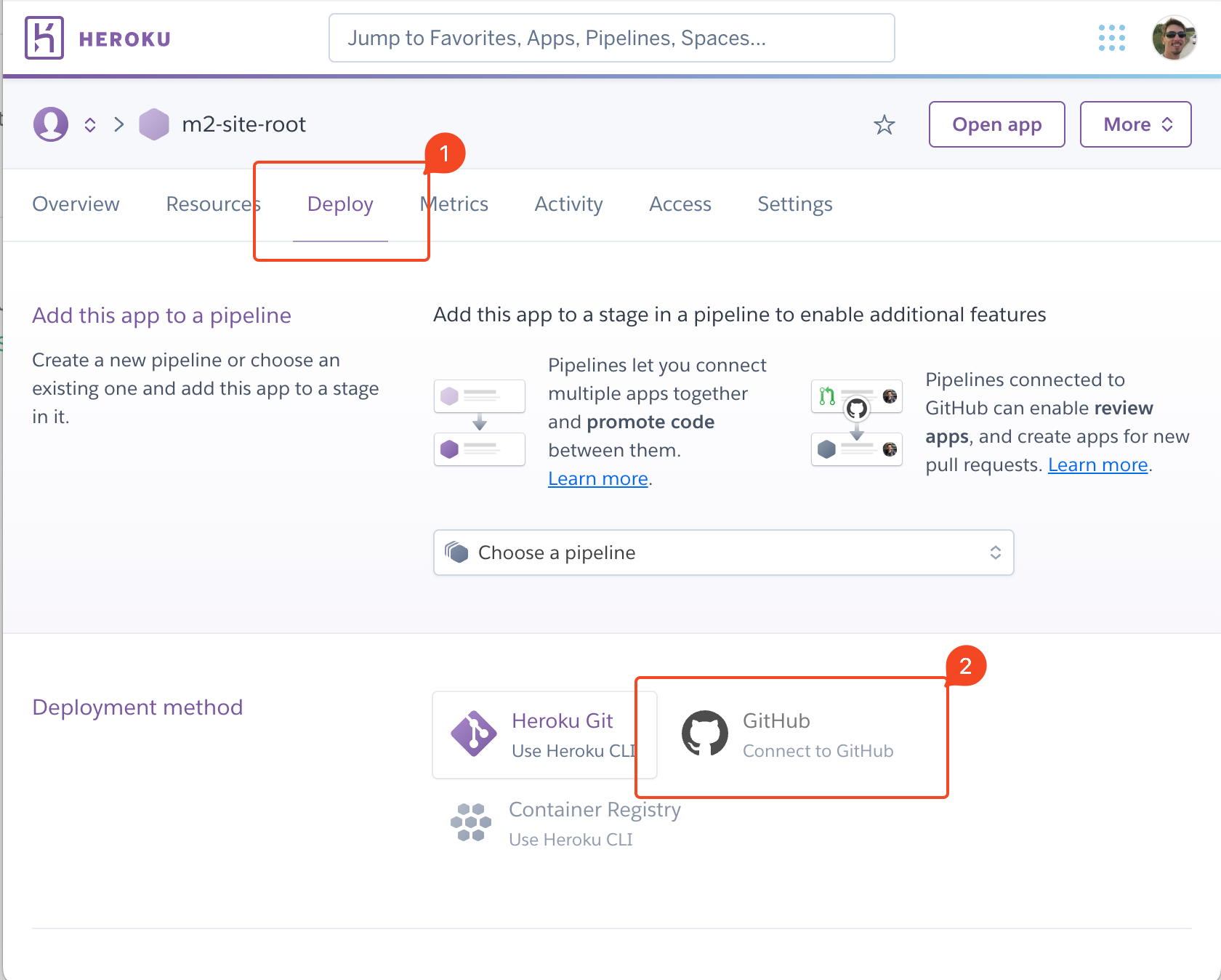Open the account switcher chevron
1221x980 pixels.
90,124
